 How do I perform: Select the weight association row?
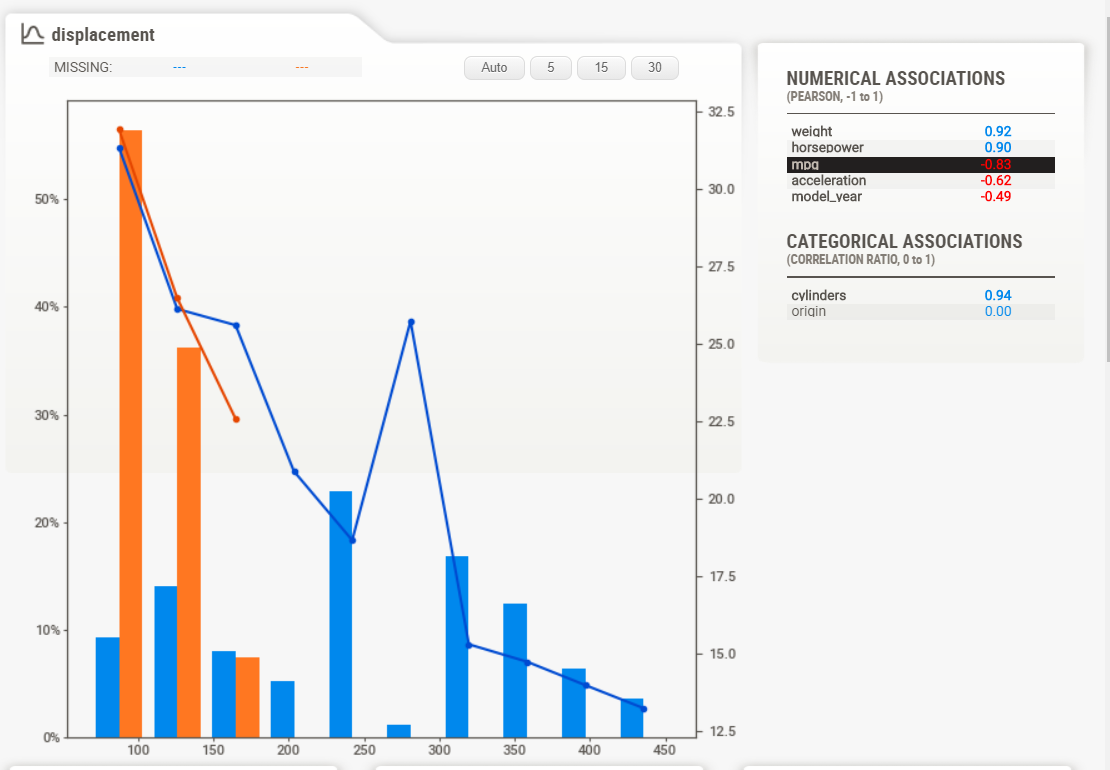920,132
